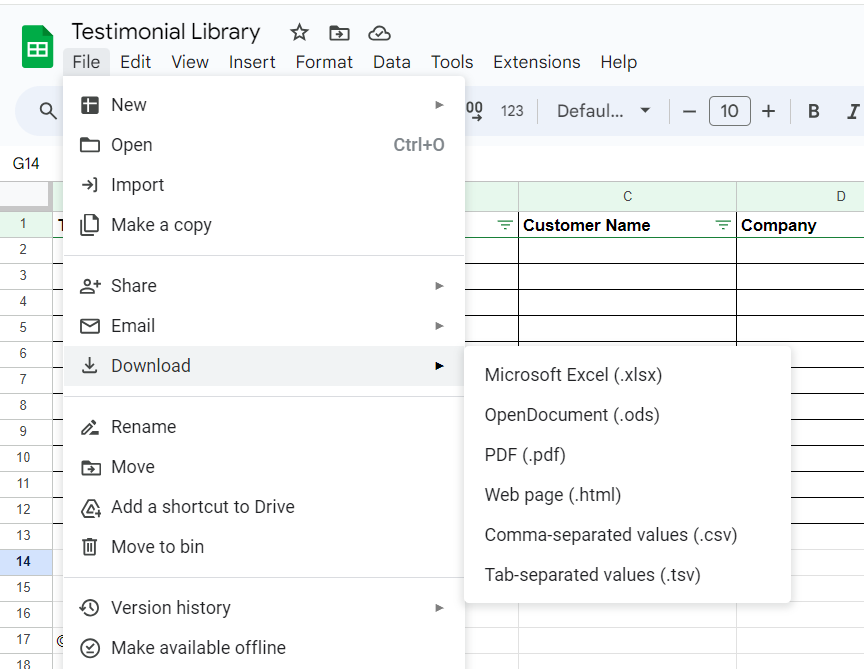This screenshot has width=864, height=669.
Task: Click the search magnifier in toolbar
Action: click(48, 111)
